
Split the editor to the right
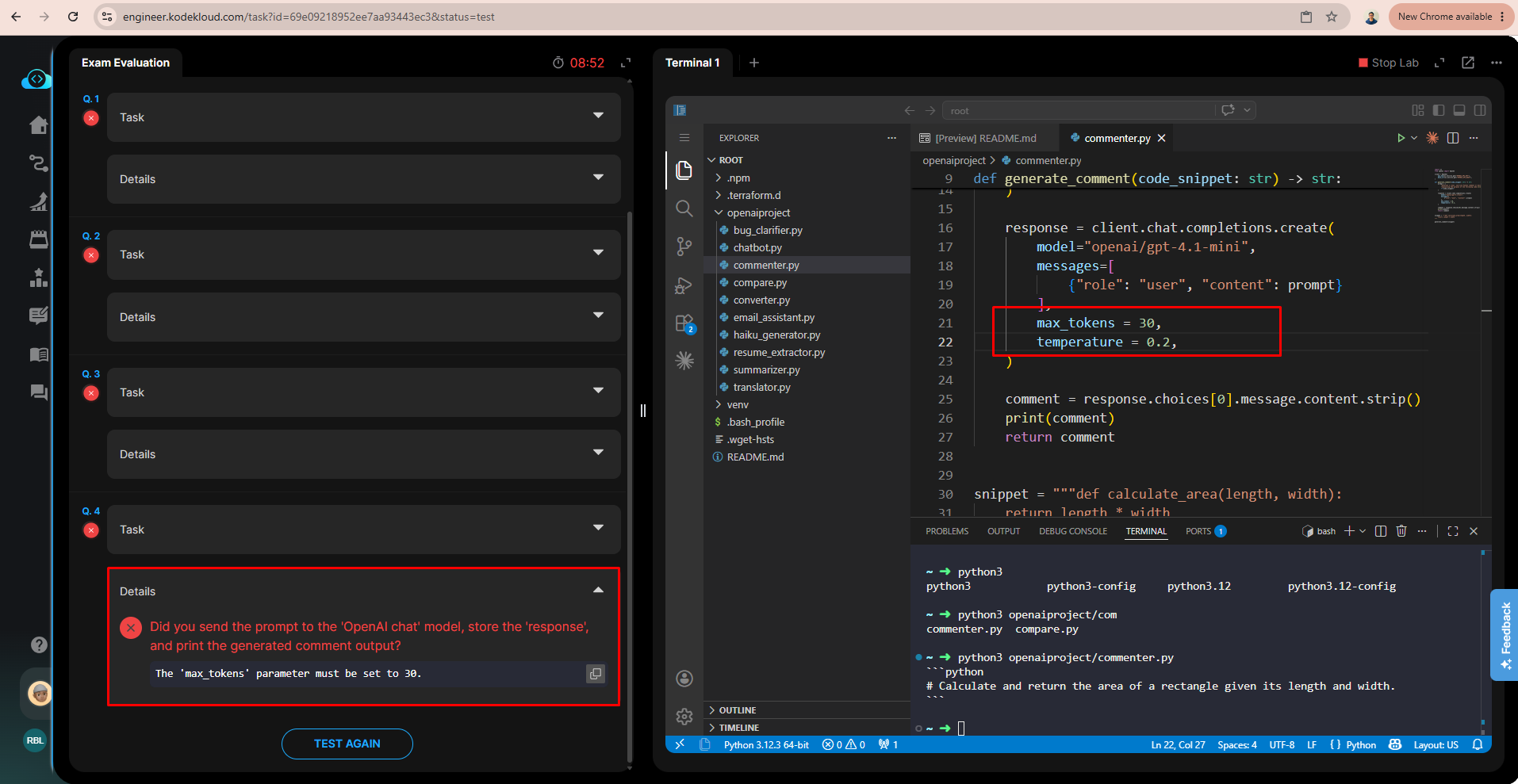[x=1453, y=138]
